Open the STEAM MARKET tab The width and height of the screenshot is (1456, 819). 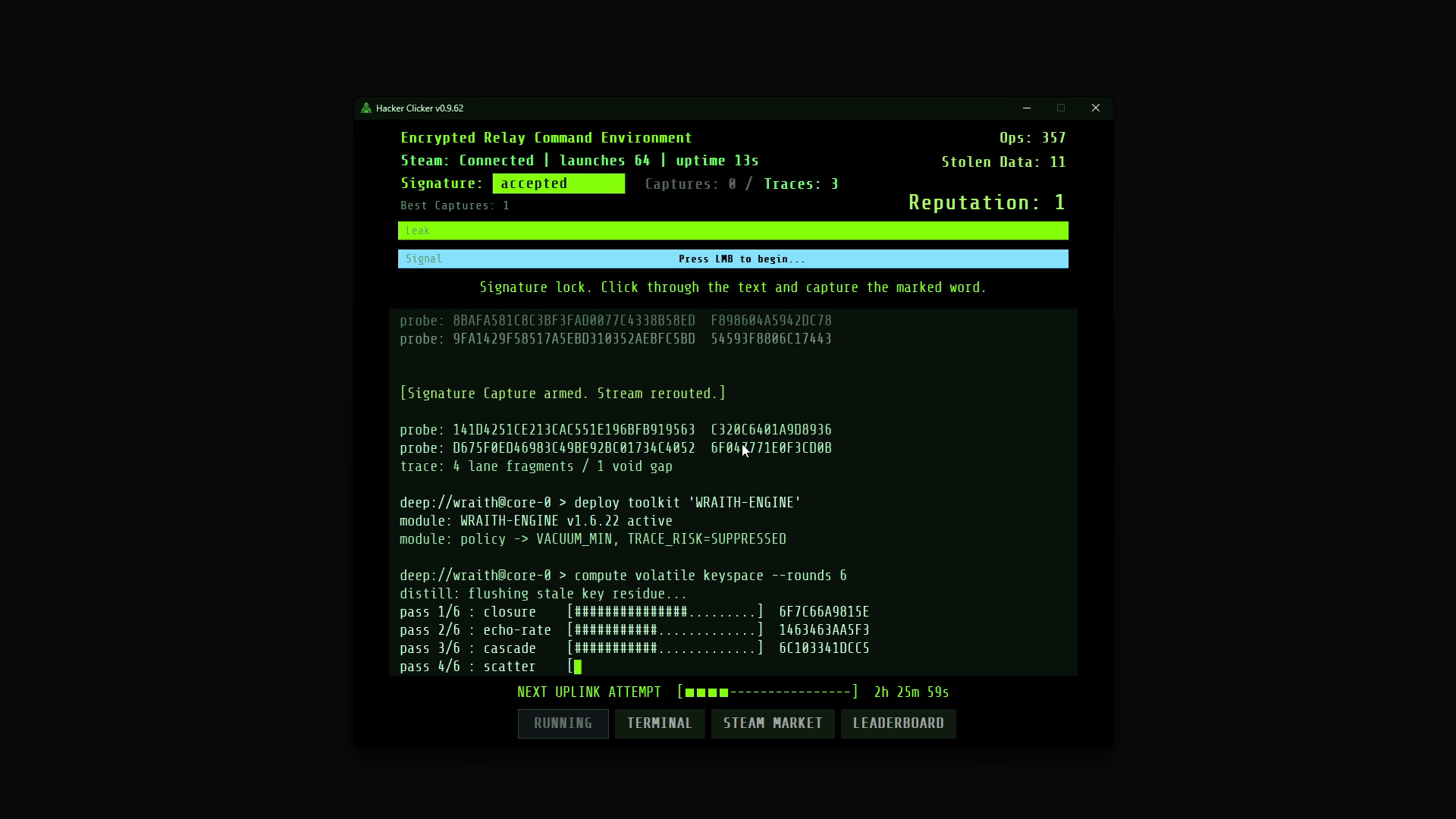773,723
